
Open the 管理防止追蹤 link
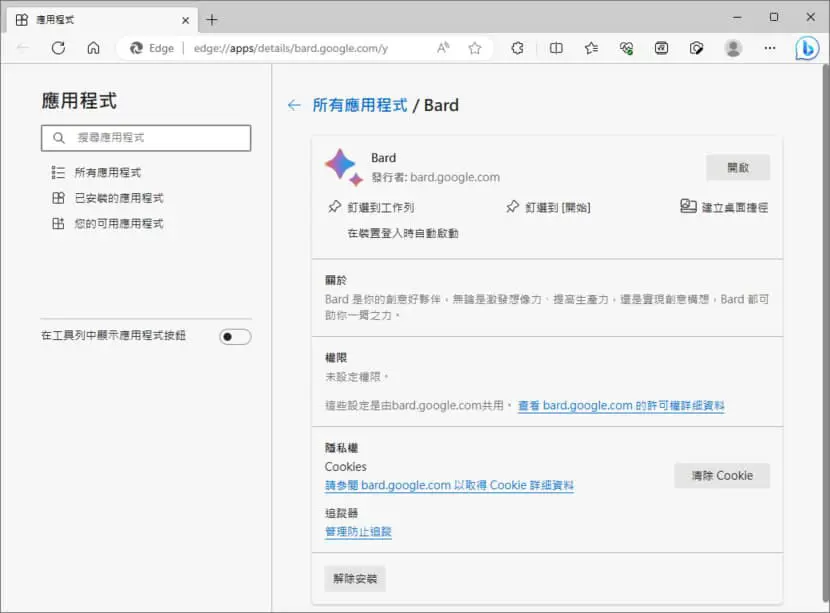(358, 531)
